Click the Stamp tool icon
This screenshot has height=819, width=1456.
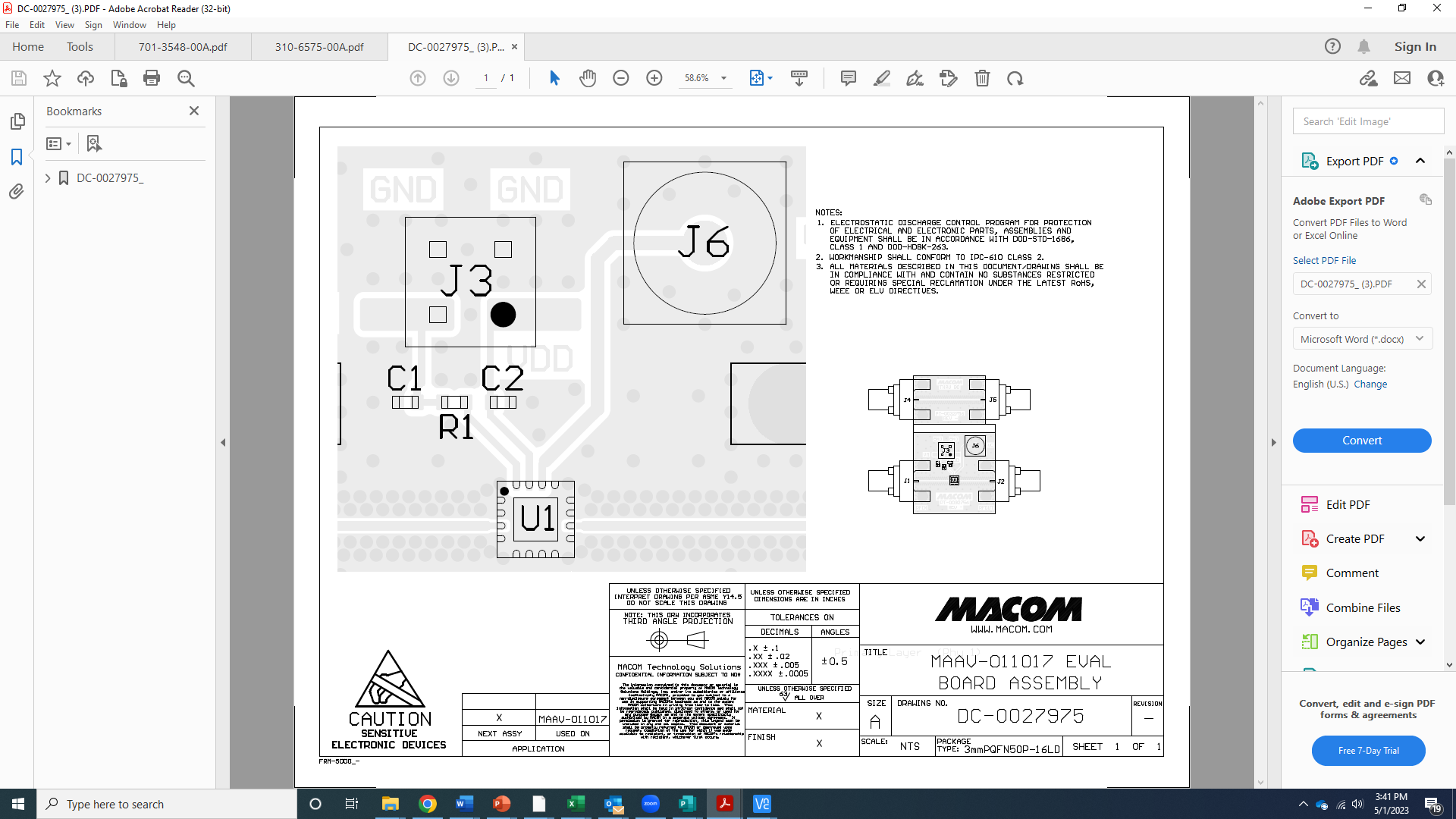click(x=949, y=78)
